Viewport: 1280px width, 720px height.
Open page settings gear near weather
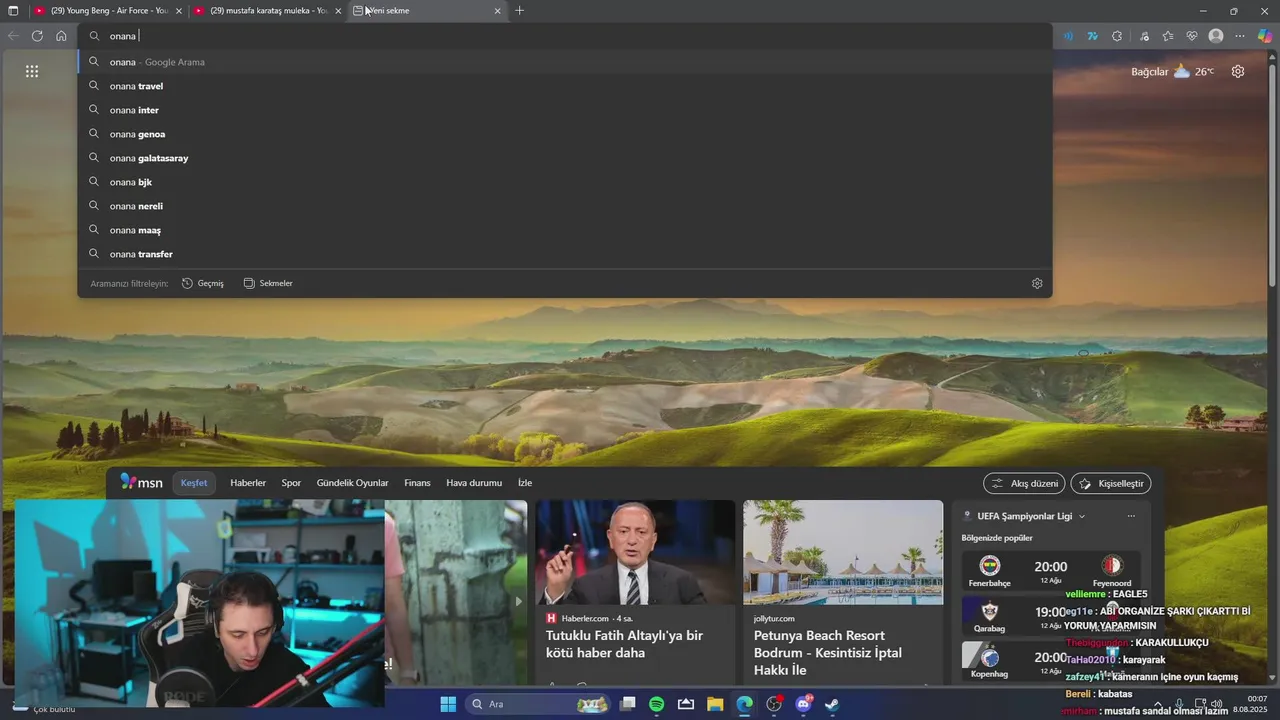click(x=1238, y=71)
